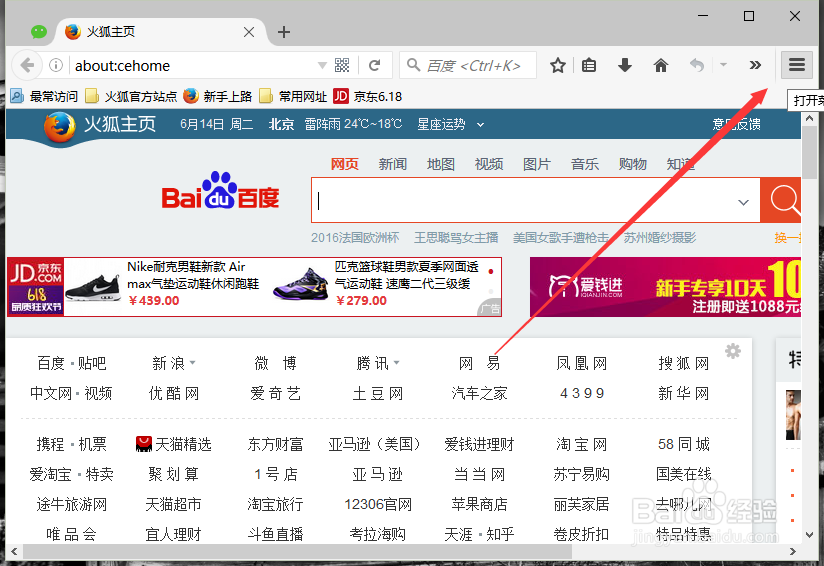The height and width of the screenshot is (566, 824).
Task: Open the 12306官网 link
Action: [x=377, y=505]
